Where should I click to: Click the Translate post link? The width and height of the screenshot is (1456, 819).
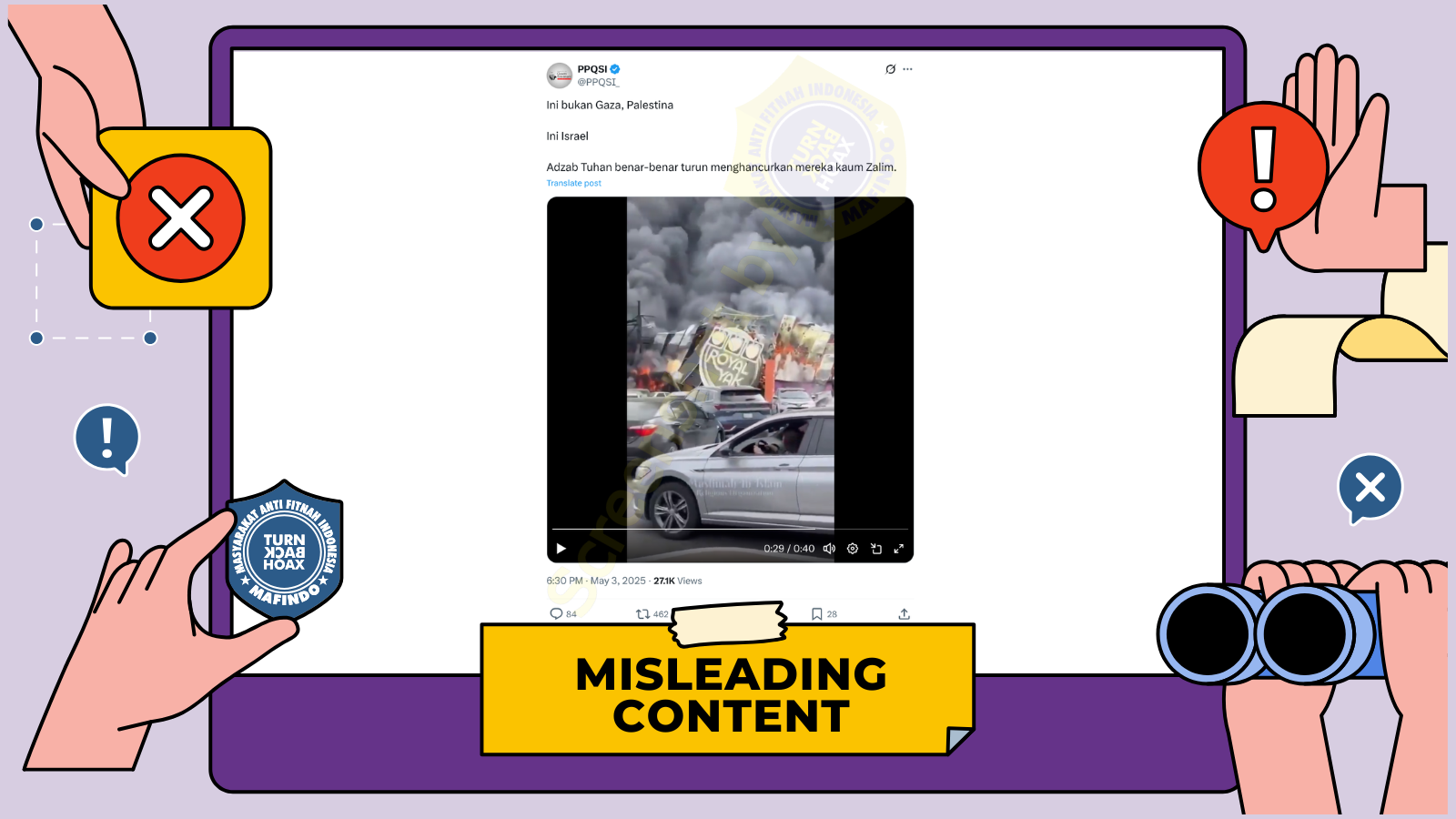tap(573, 183)
